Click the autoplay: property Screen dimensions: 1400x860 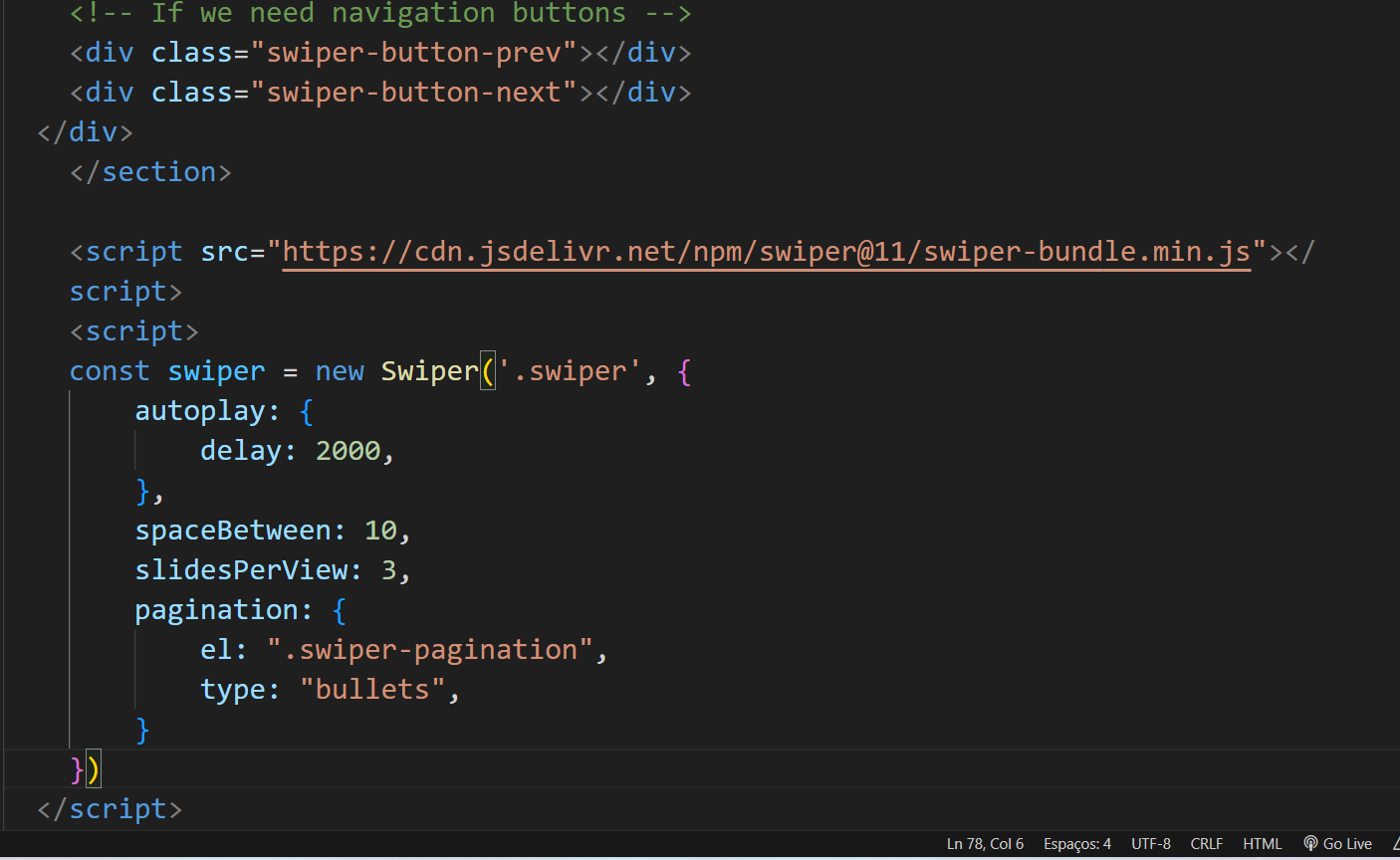click(208, 411)
